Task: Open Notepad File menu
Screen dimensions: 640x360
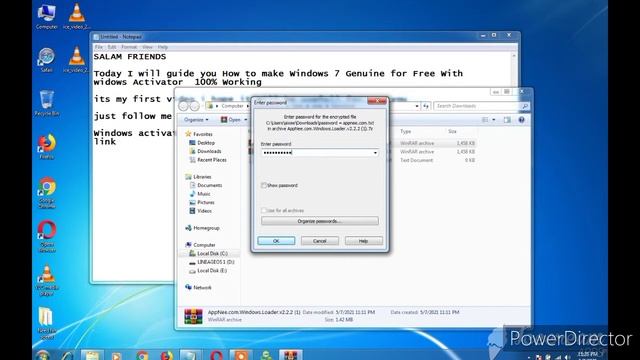Action: (x=99, y=47)
